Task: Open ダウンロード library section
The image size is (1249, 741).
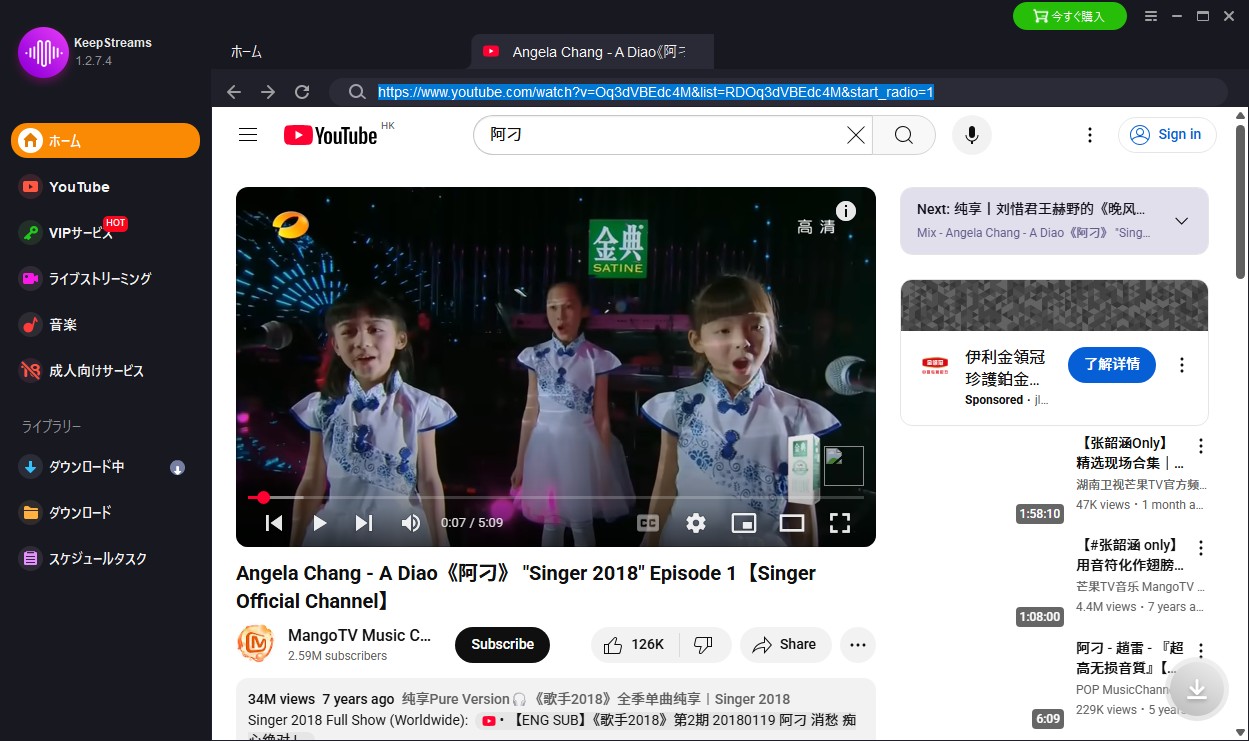Action: click(x=105, y=513)
